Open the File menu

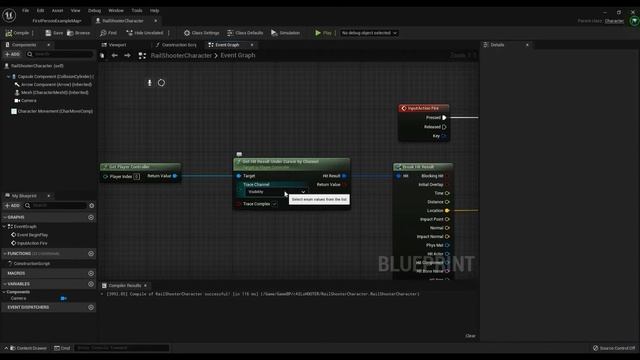click(x=25, y=11)
